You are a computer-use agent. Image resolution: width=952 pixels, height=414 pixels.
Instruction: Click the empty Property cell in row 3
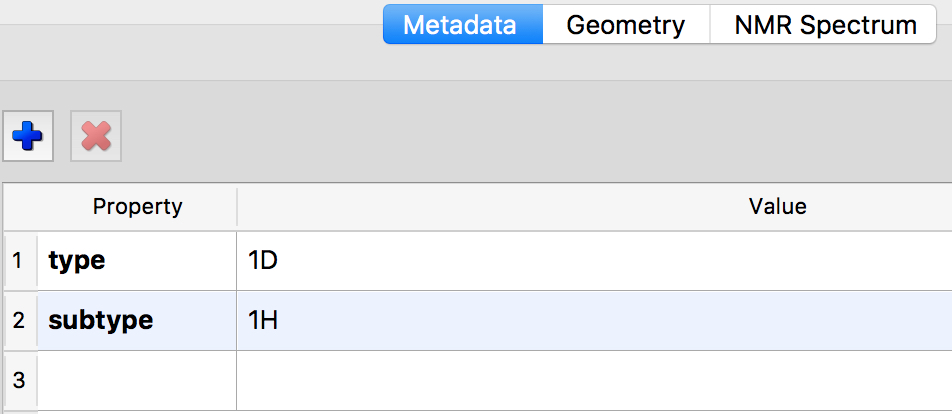pyautogui.click(x=137, y=380)
